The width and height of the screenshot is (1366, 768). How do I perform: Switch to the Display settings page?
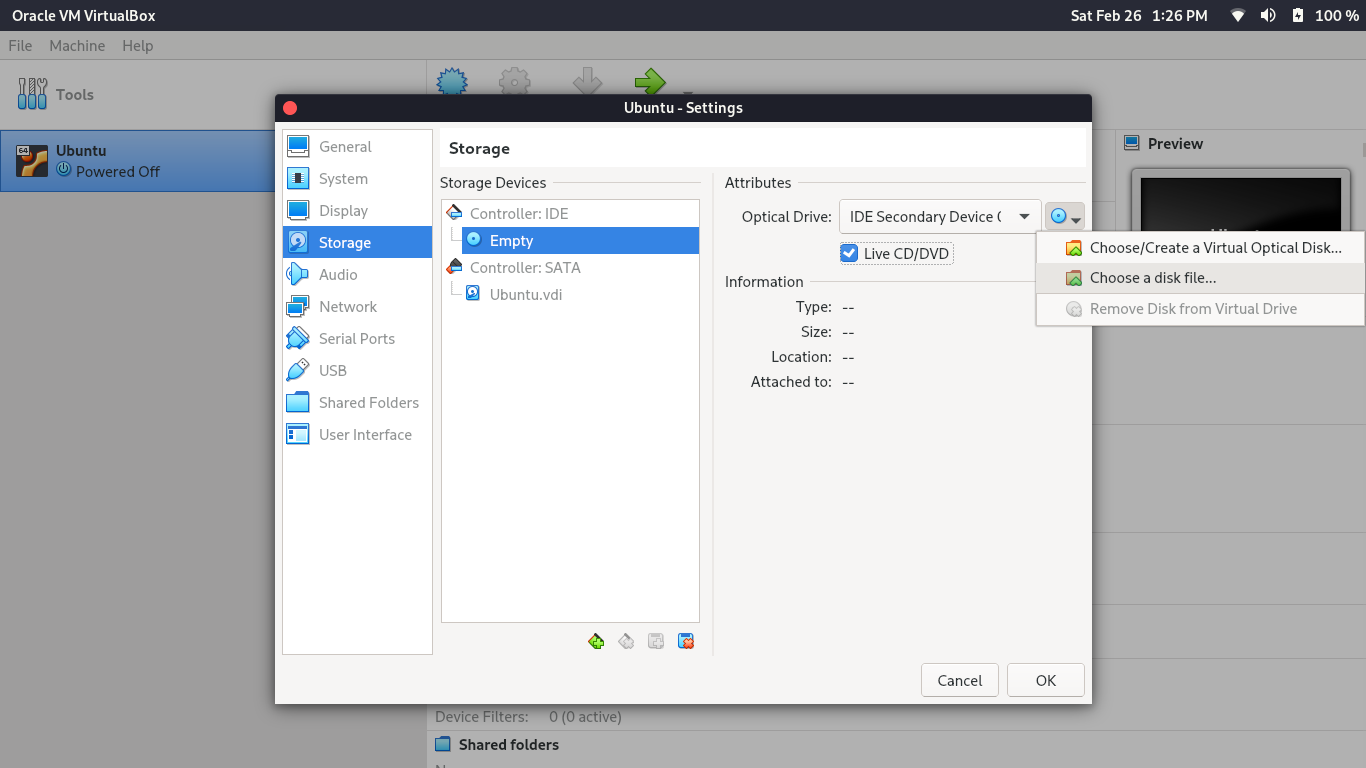point(343,211)
